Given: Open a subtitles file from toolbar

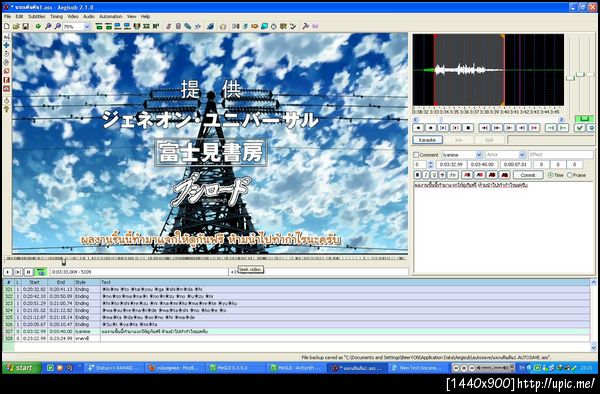Looking at the screenshot, I should (x=16, y=26).
